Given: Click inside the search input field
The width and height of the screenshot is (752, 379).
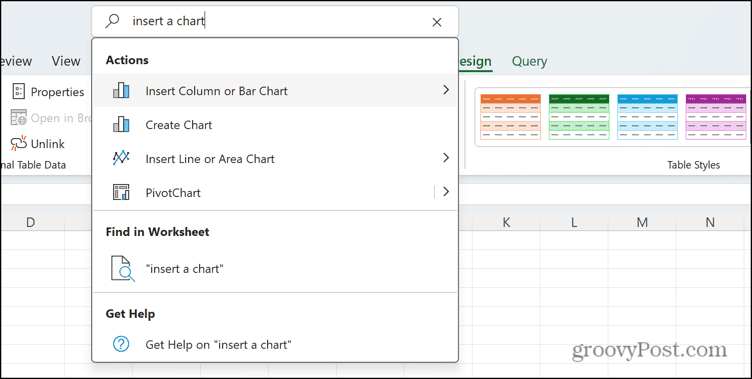Looking at the screenshot, I should [x=278, y=22].
